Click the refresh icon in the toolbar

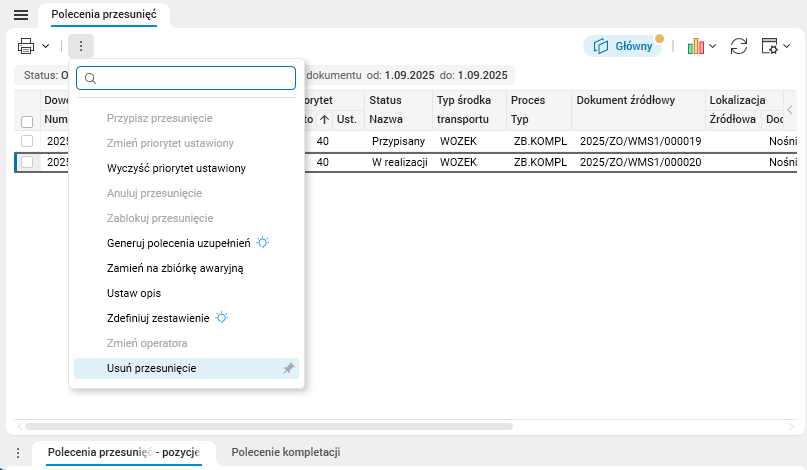[739, 46]
